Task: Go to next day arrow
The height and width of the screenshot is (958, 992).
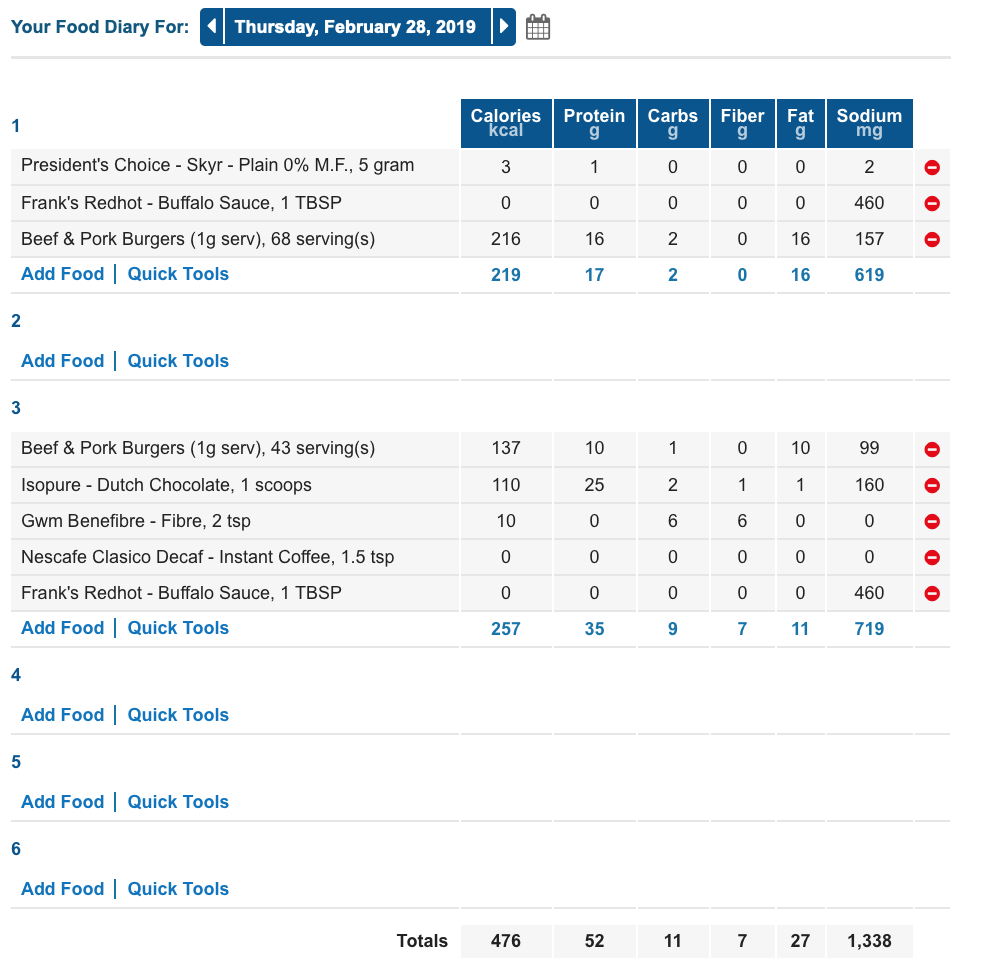Action: 504,27
